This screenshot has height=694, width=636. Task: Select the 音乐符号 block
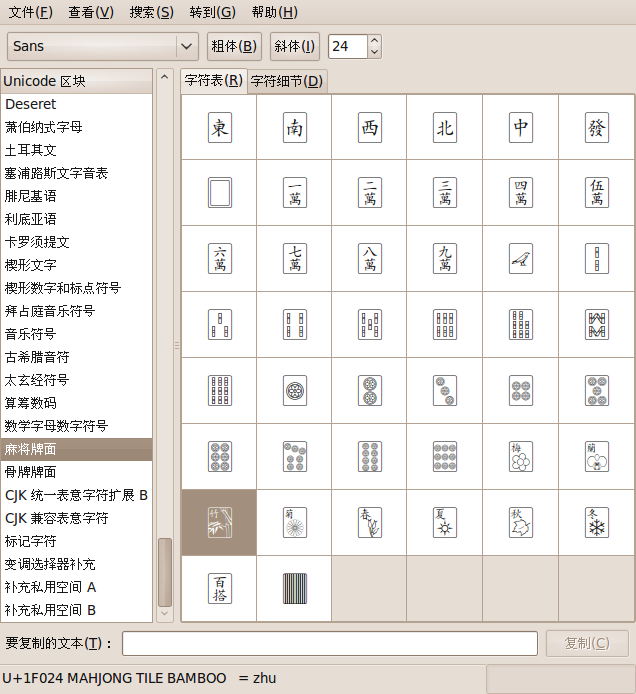pyautogui.click(x=77, y=334)
